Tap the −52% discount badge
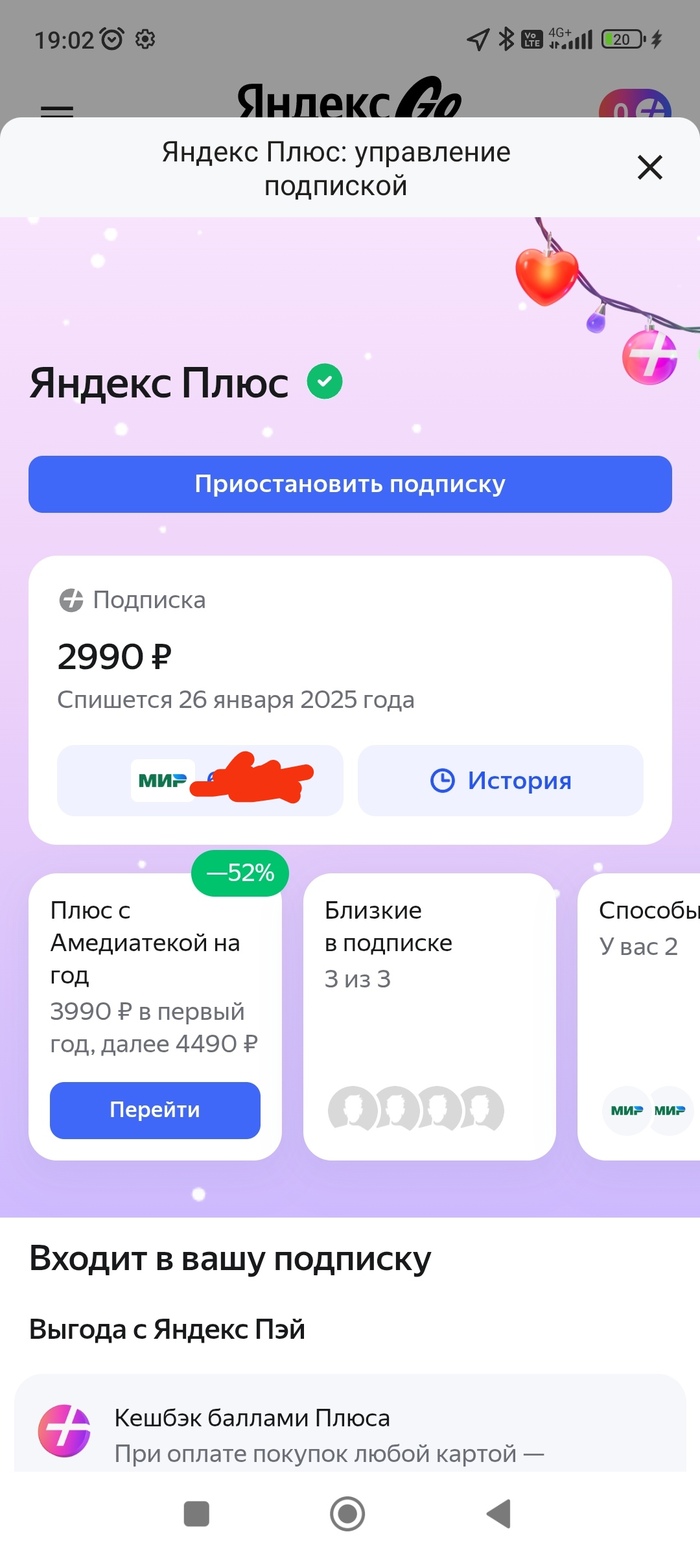The width and height of the screenshot is (700, 1556). click(x=239, y=873)
